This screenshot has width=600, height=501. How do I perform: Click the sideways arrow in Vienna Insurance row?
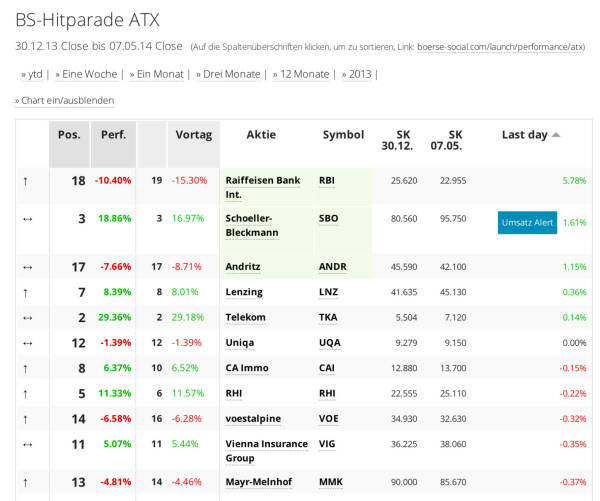(x=27, y=445)
